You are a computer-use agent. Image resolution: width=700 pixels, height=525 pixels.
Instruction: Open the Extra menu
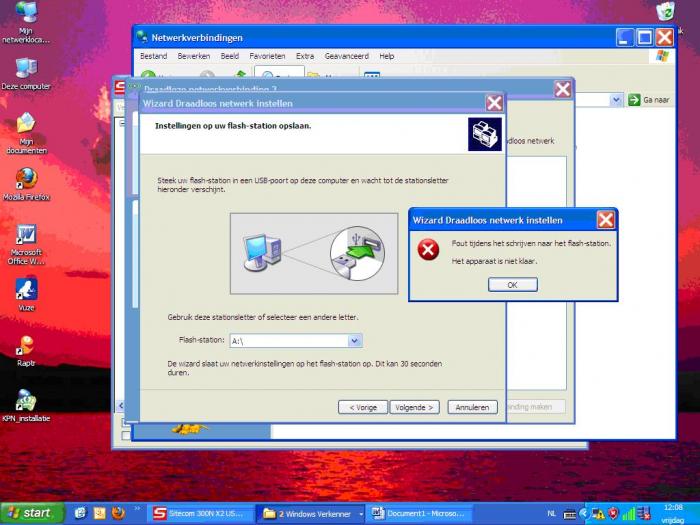point(305,56)
